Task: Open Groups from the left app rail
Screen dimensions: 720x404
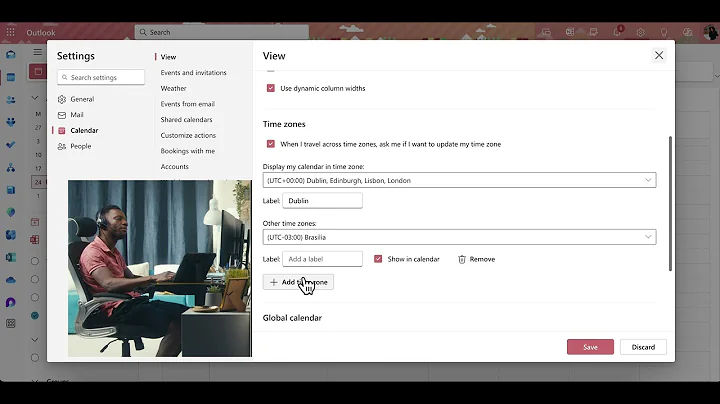Action: click(x=11, y=122)
